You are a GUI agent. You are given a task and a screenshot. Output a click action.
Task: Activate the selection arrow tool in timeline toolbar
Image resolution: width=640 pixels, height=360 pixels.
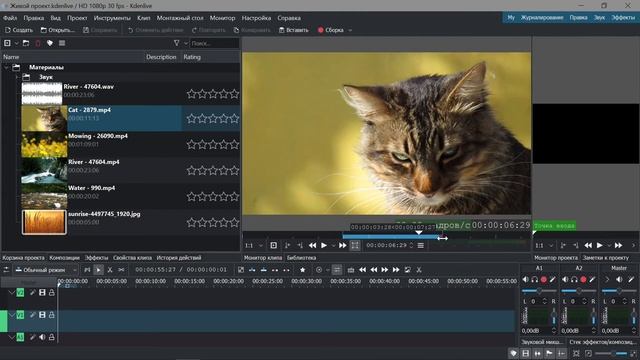tap(98, 270)
